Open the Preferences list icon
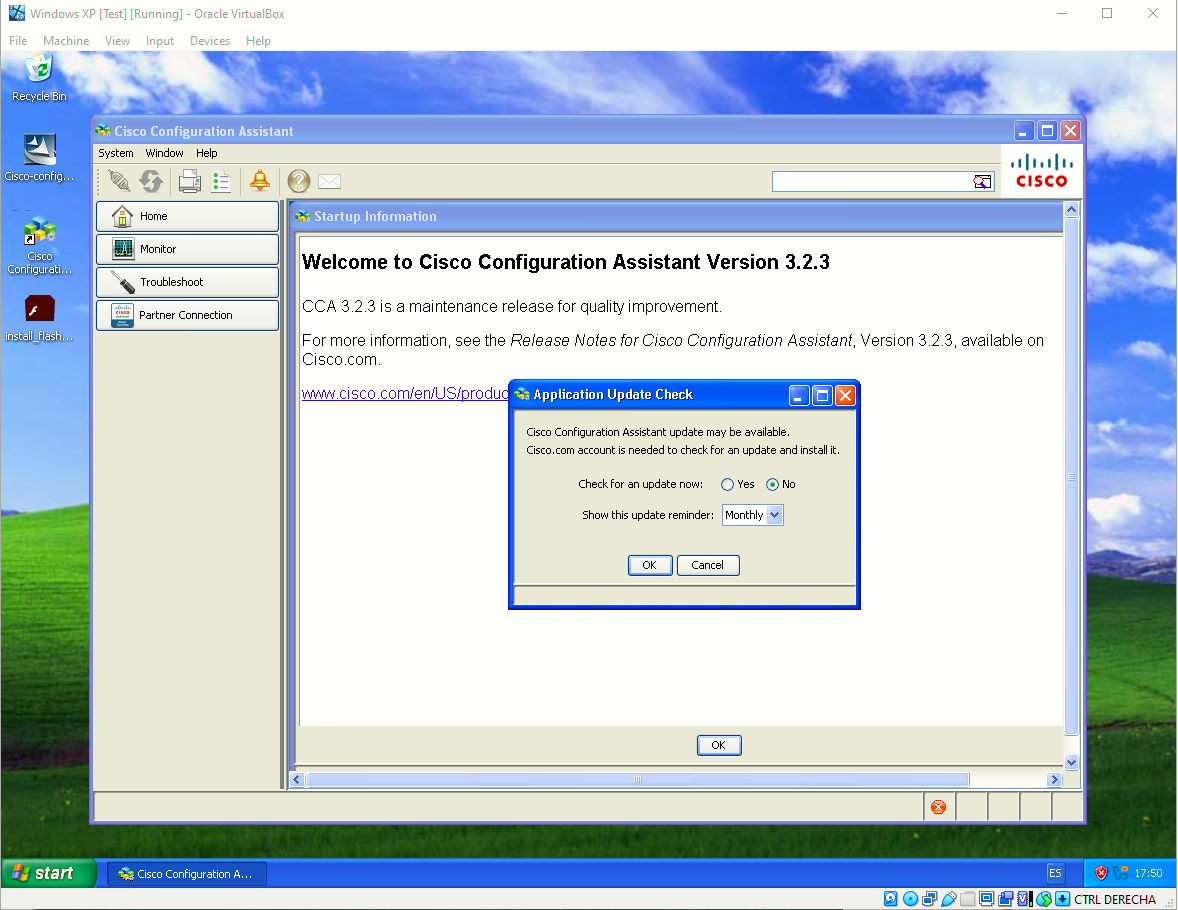1178x910 pixels. (x=221, y=181)
